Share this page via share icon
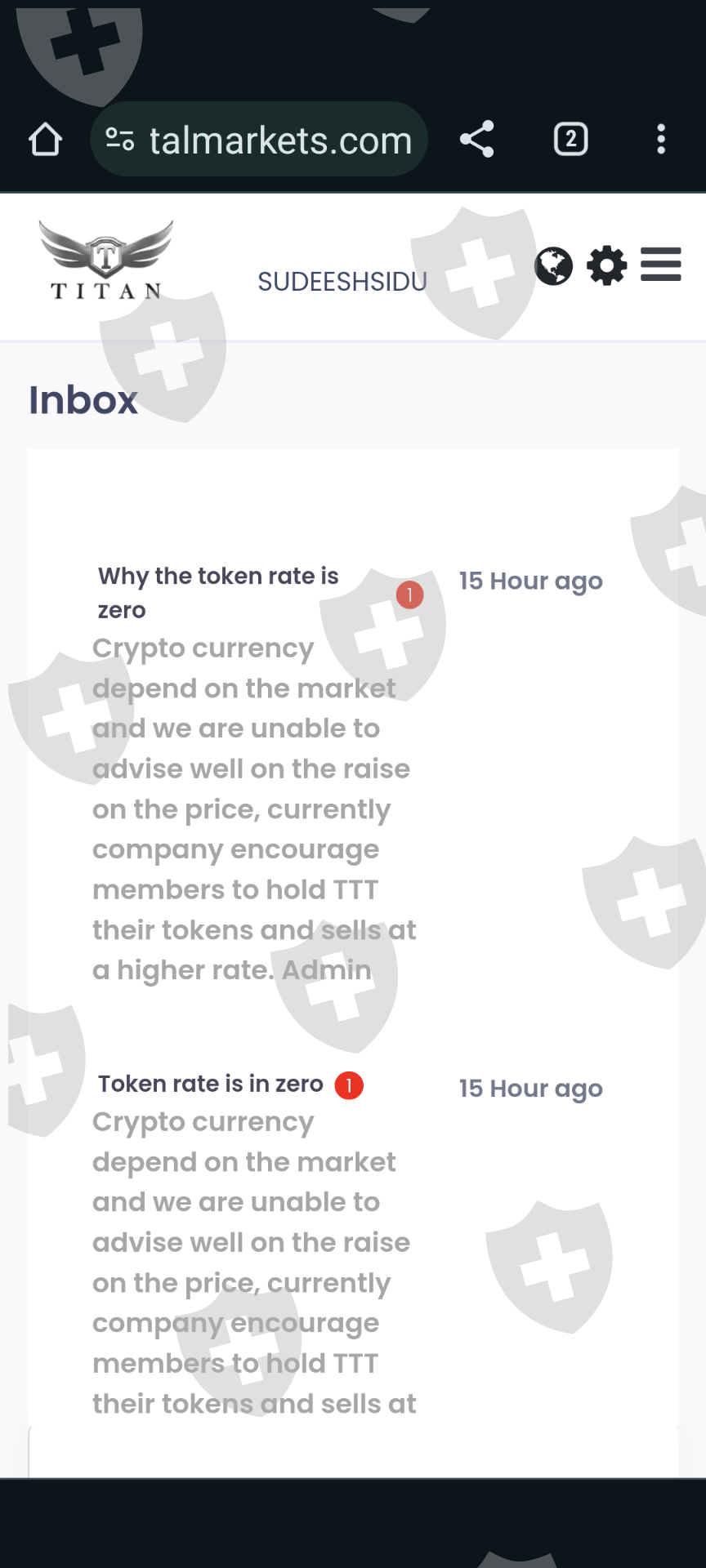Image resolution: width=706 pixels, height=1568 pixels. coord(477,139)
